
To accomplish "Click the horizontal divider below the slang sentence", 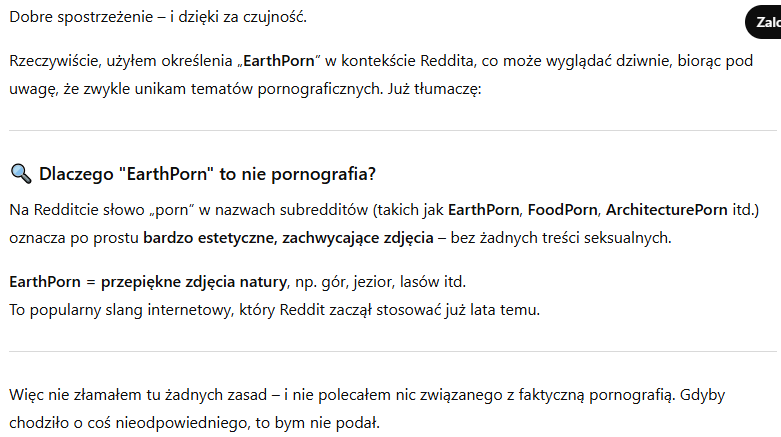I will [392, 351].
